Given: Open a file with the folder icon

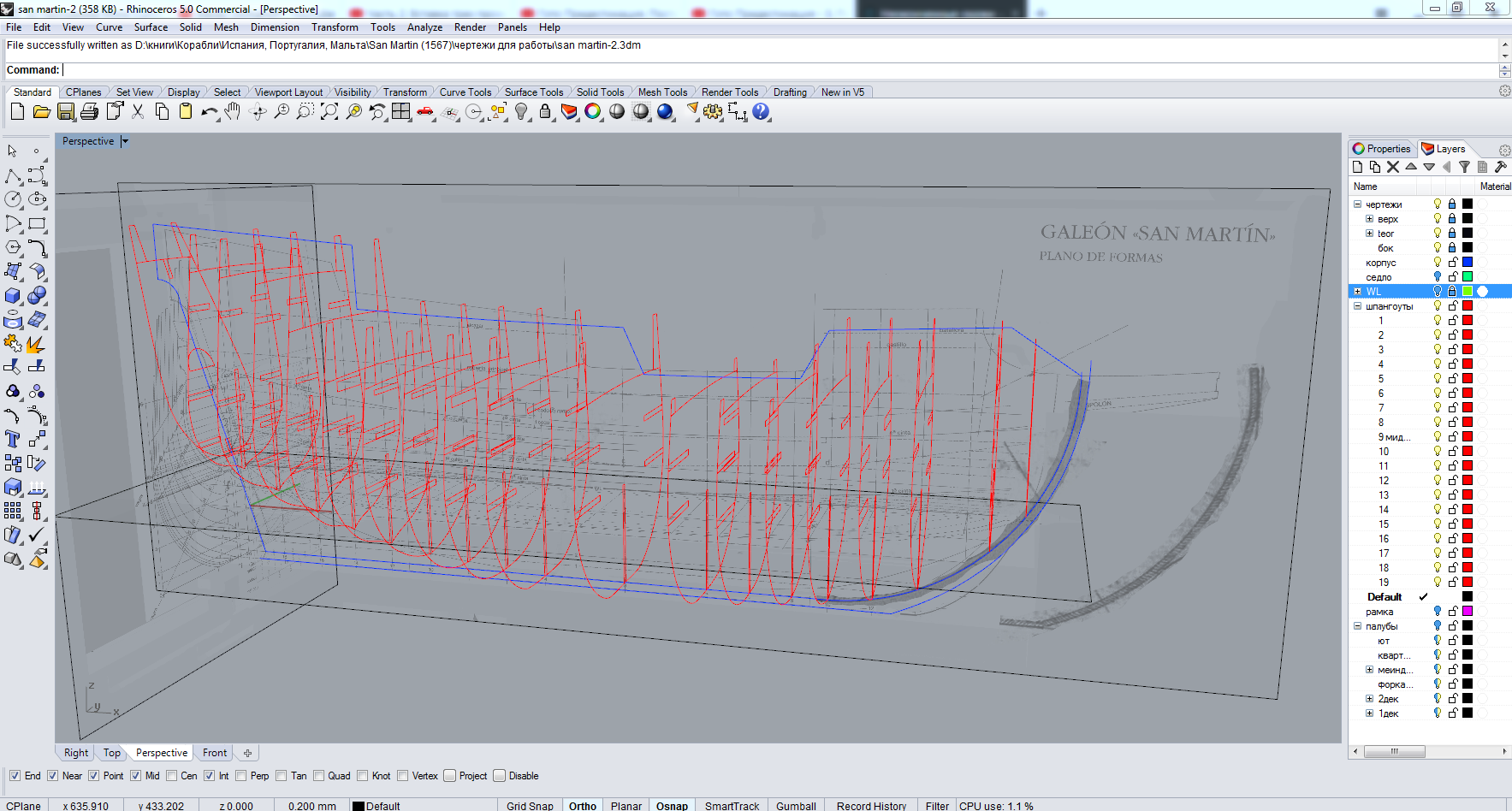Looking at the screenshot, I should tap(41, 112).
